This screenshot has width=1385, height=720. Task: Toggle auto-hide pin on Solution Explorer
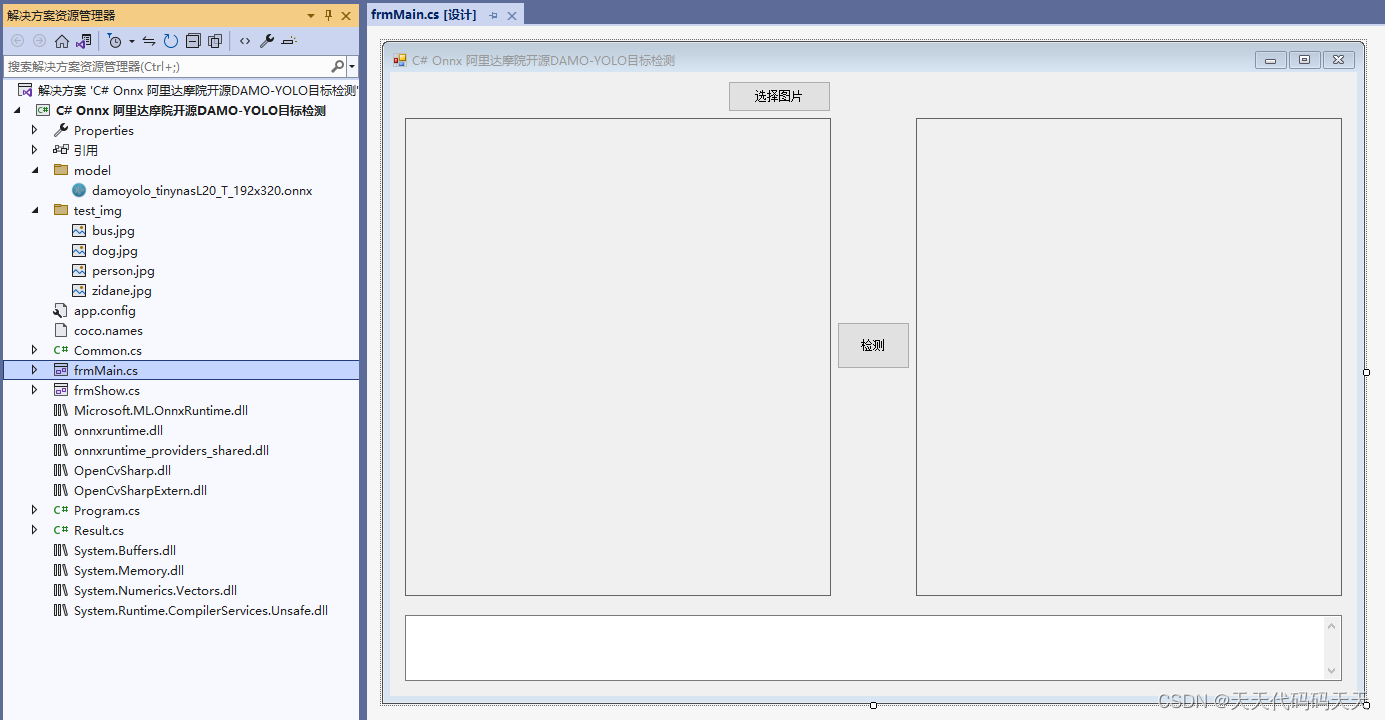click(328, 16)
